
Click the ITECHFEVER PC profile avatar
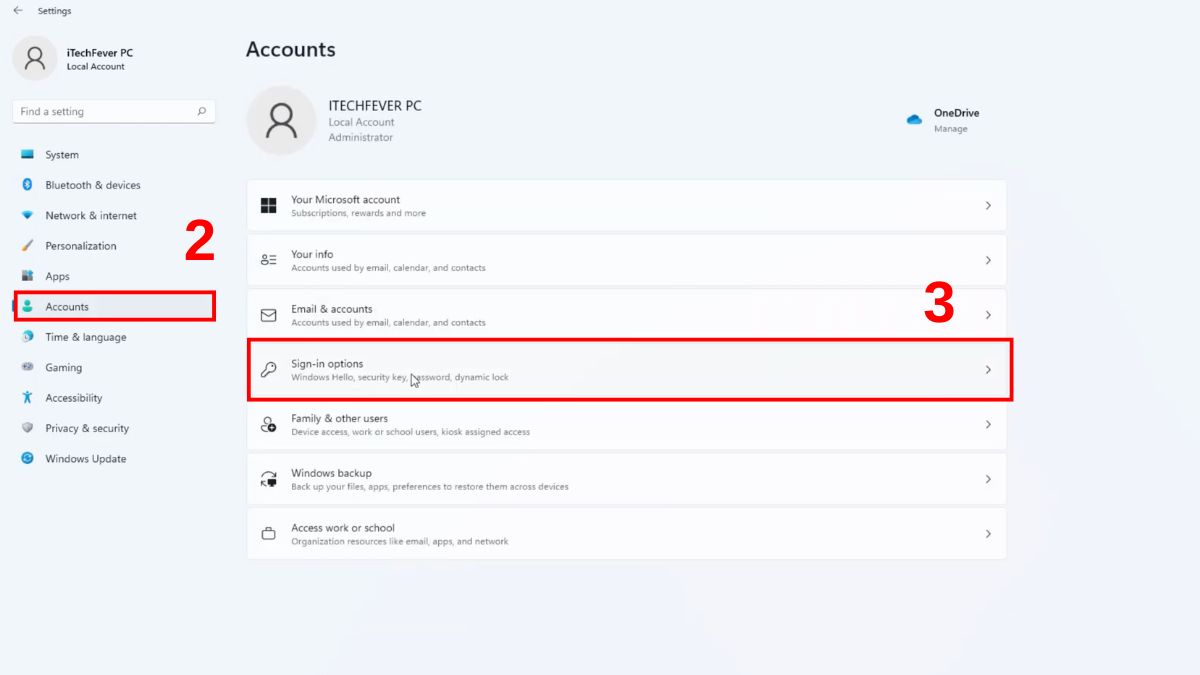tap(281, 121)
